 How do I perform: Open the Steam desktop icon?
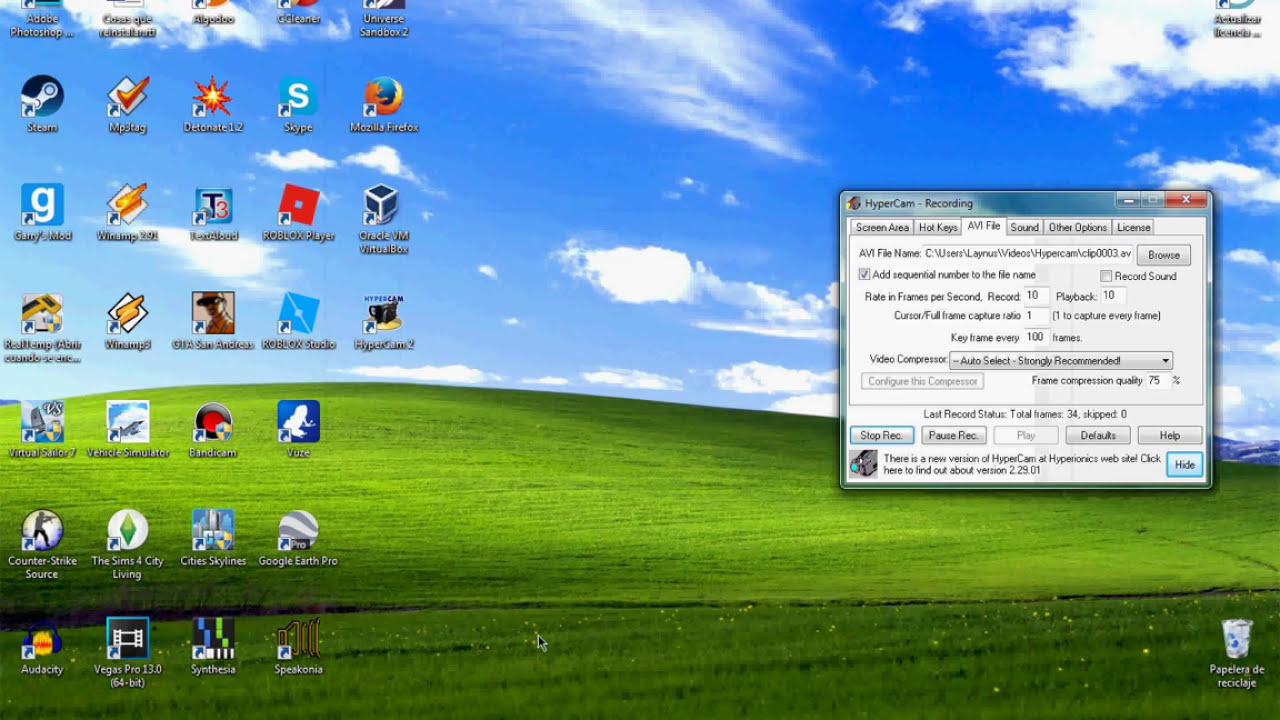[42, 104]
